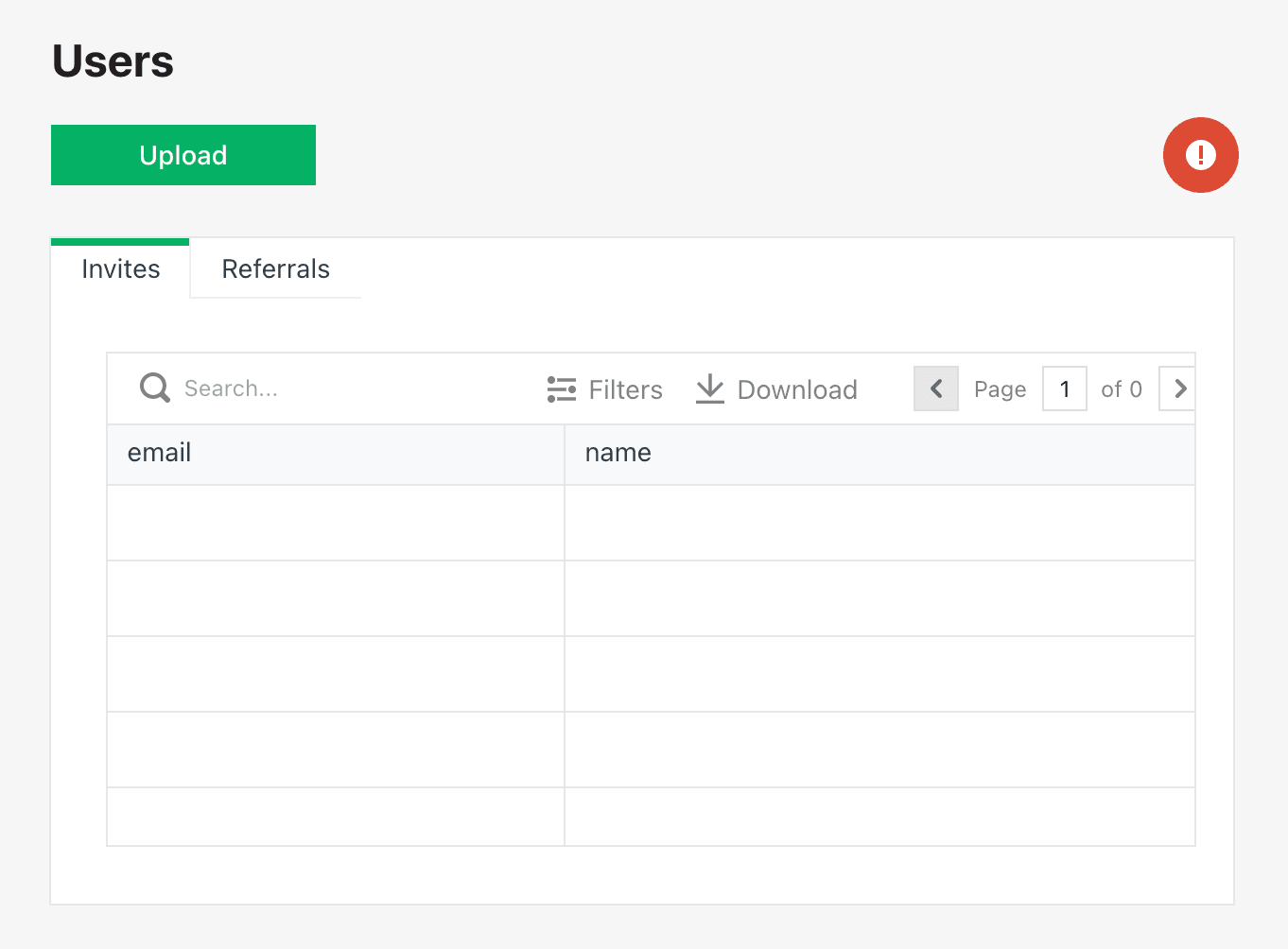This screenshot has height=949, width=1288.
Task: Switch to the Referrals tab
Action: (x=275, y=269)
